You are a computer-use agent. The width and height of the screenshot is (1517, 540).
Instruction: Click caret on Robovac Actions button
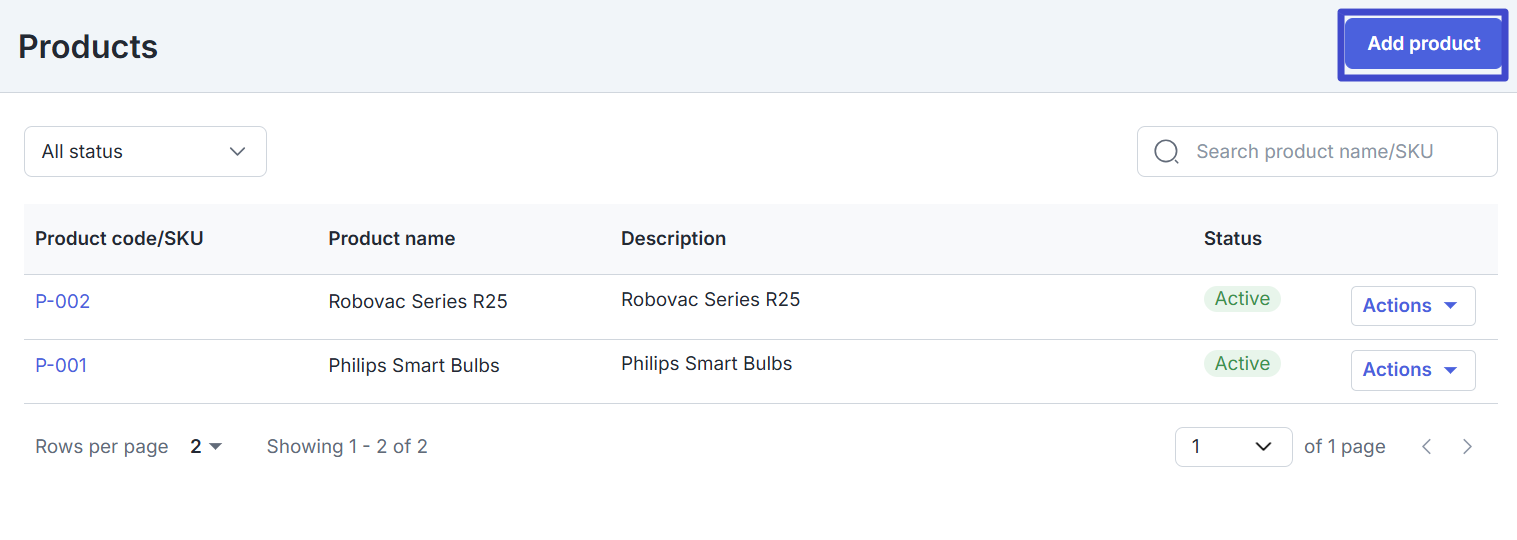coord(1451,306)
